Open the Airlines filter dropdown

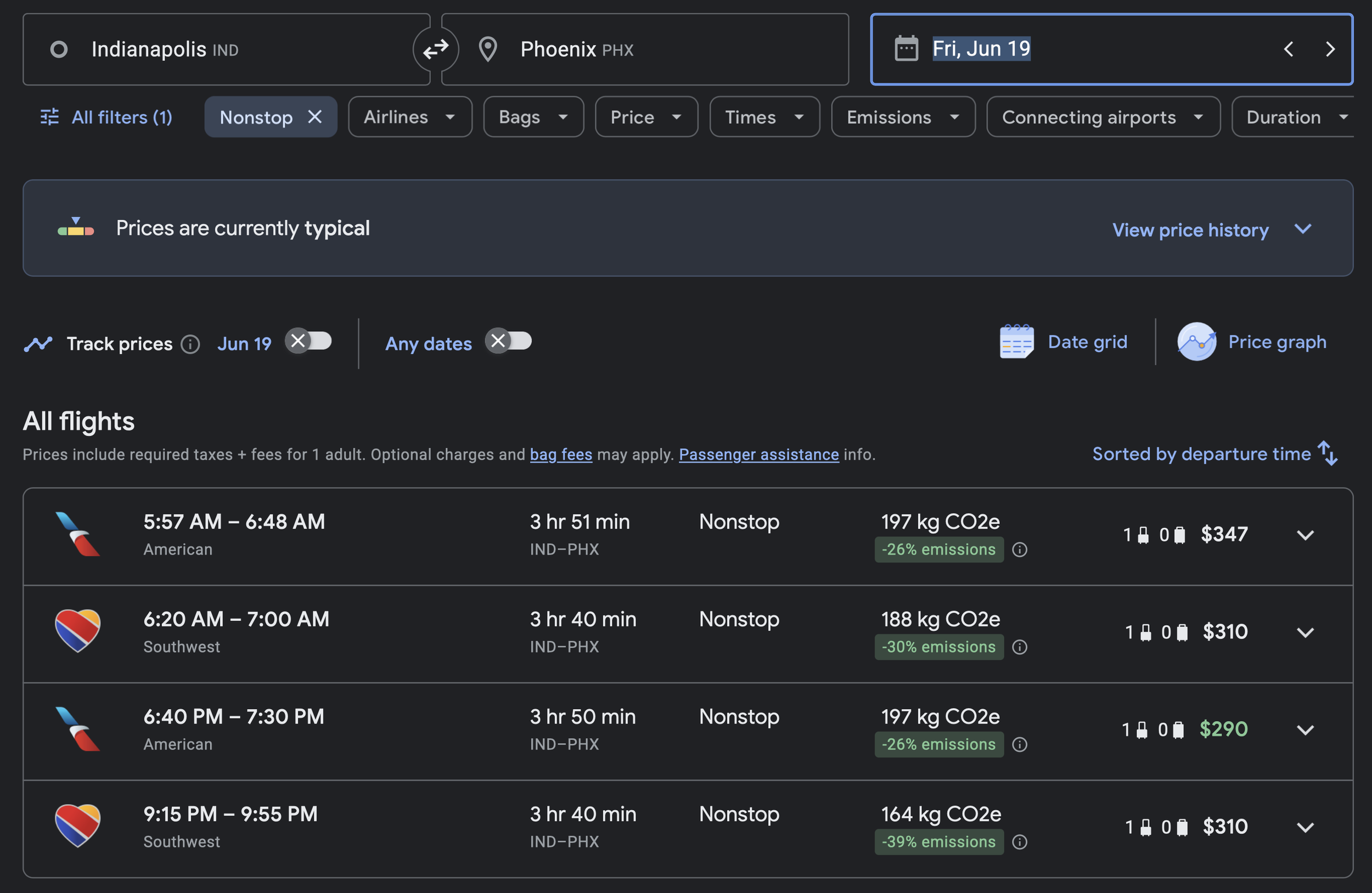tap(410, 117)
